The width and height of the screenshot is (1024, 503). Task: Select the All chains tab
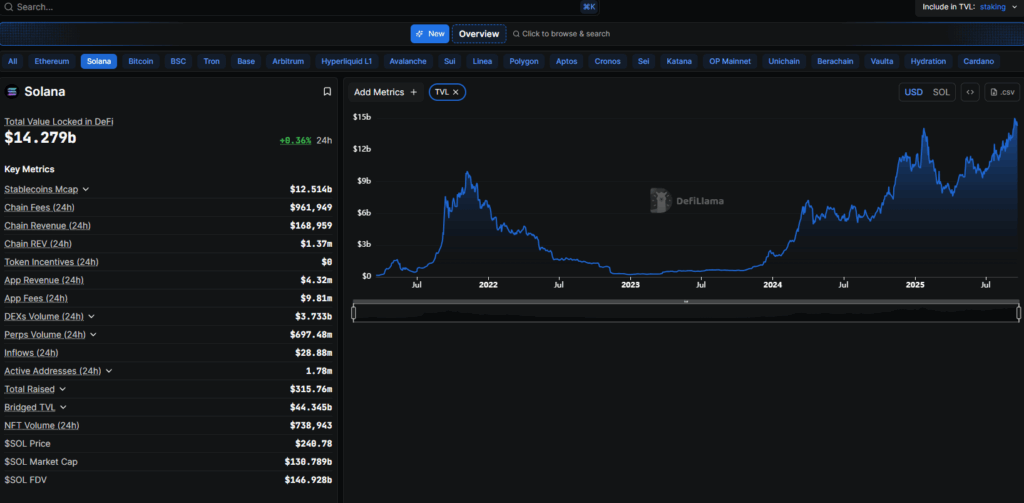pyautogui.click(x=12, y=61)
